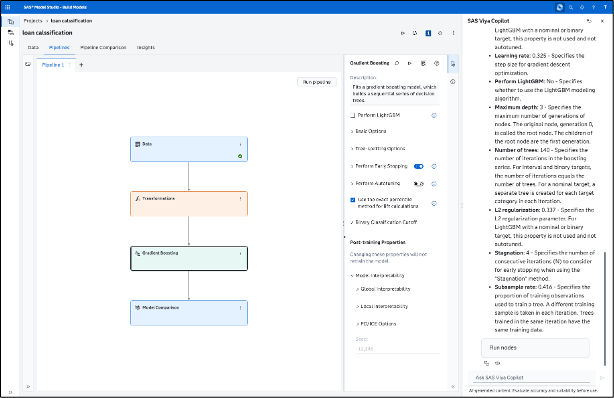Select the second icon in right rail

click(x=453, y=82)
